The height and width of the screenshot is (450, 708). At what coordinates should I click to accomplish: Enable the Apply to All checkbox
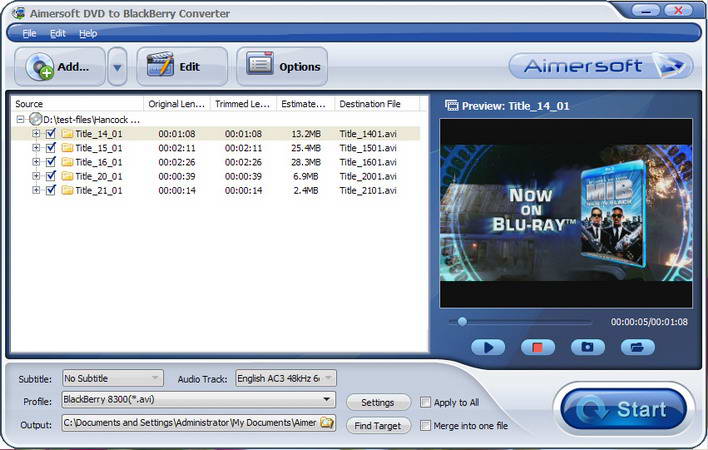425,402
